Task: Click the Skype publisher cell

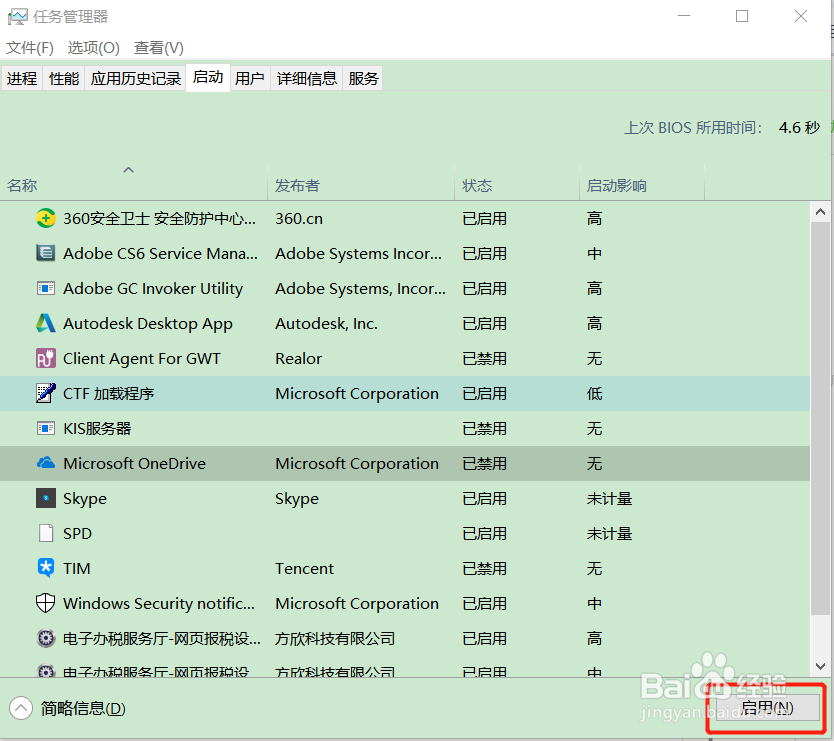Action: [x=297, y=499]
